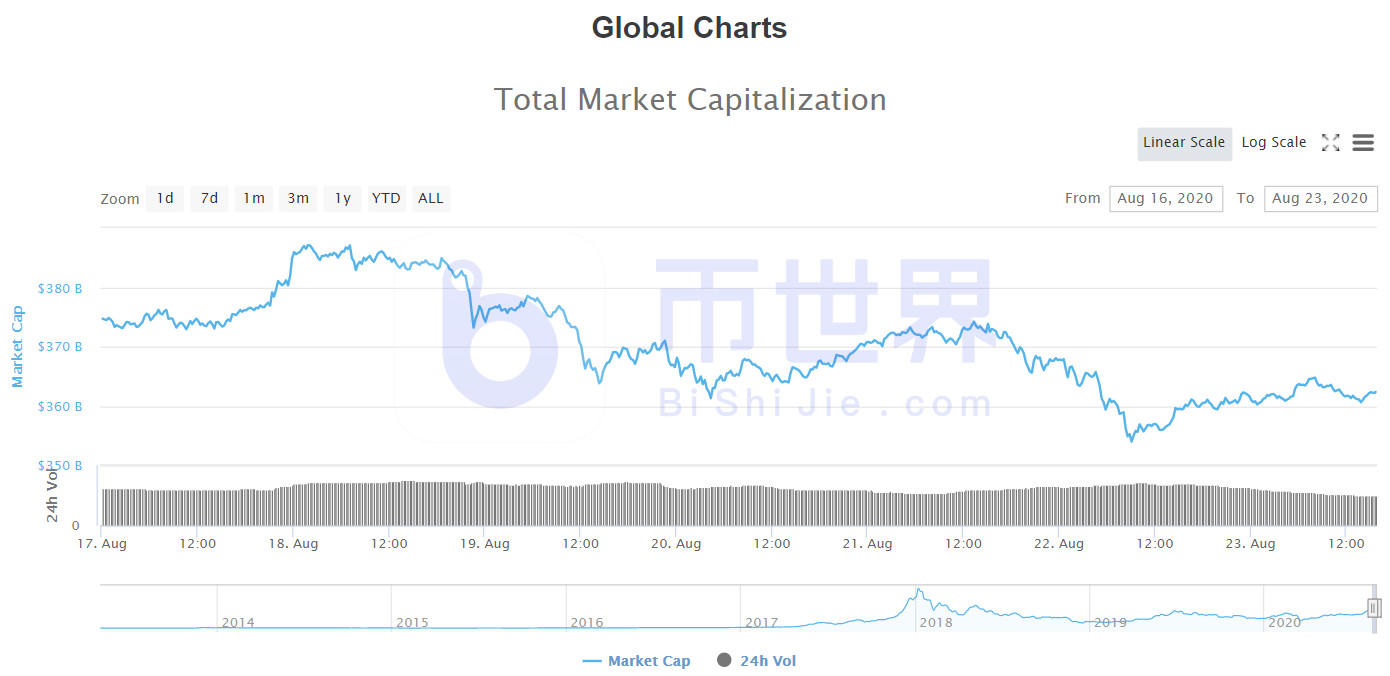Click the 20. Aug axis label
The height and width of the screenshot is (676, 1390).
(x=676, y=543)
